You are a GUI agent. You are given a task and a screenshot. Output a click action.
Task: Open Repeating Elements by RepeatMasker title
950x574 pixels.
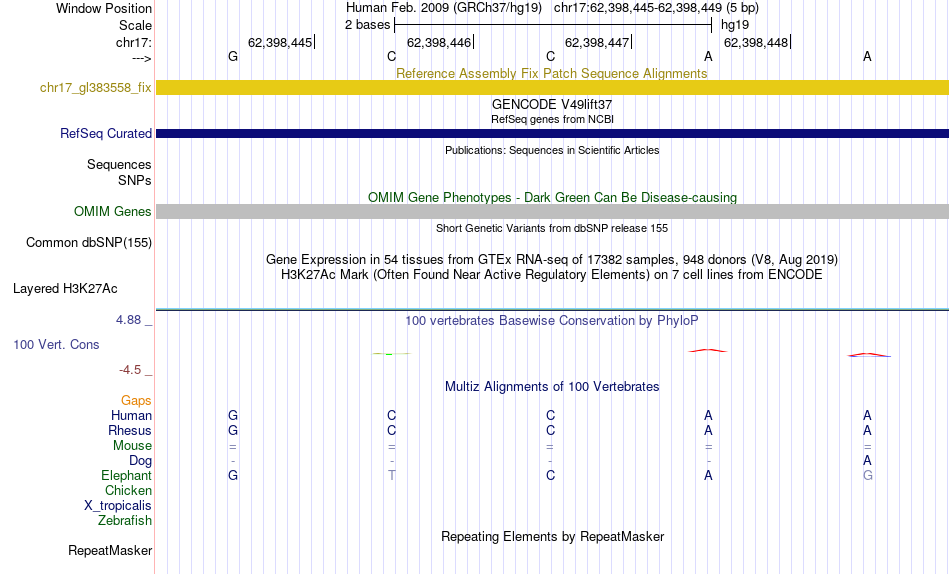pos(553,537)
